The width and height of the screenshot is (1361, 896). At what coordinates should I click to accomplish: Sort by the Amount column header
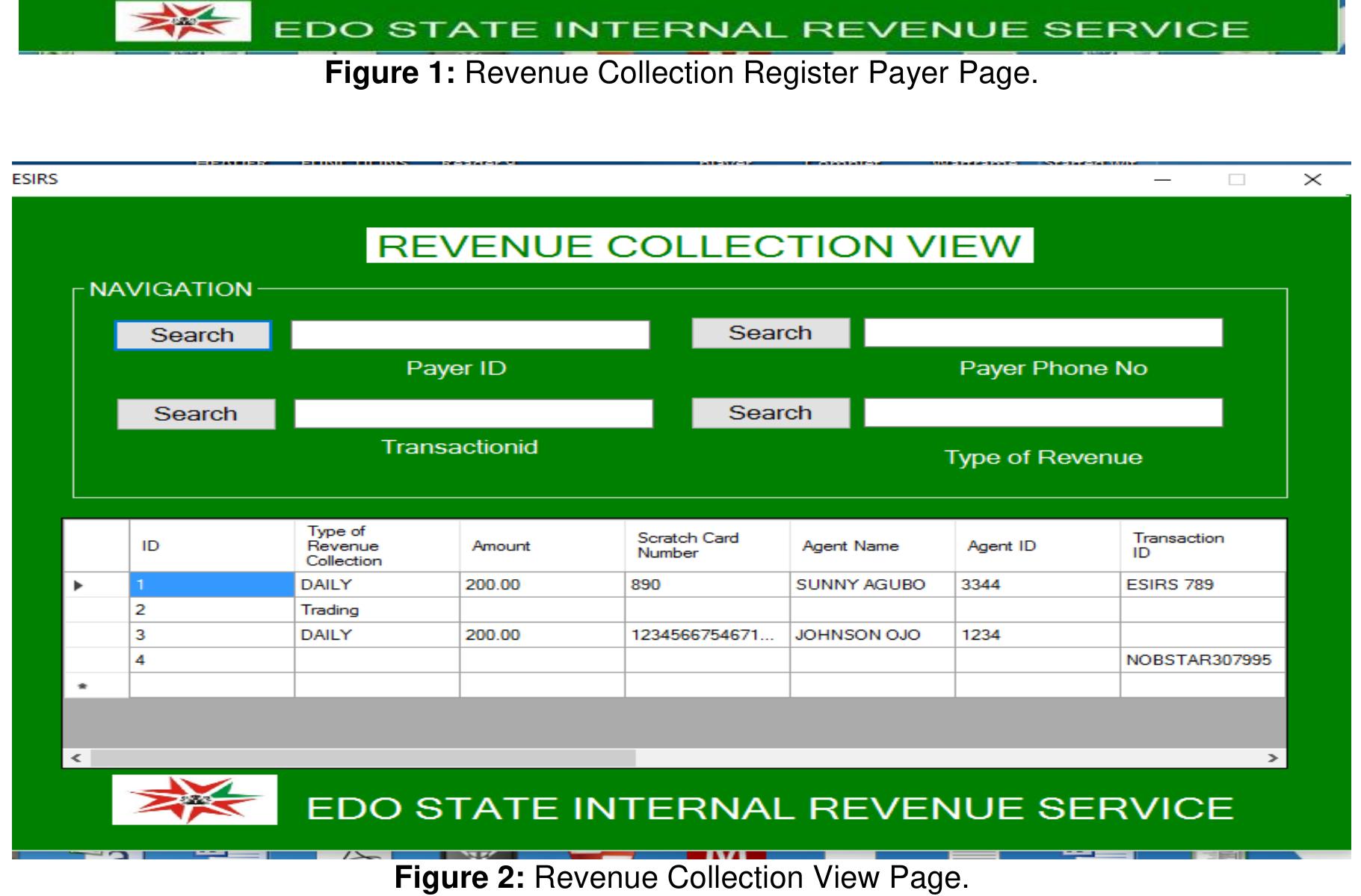543,546
